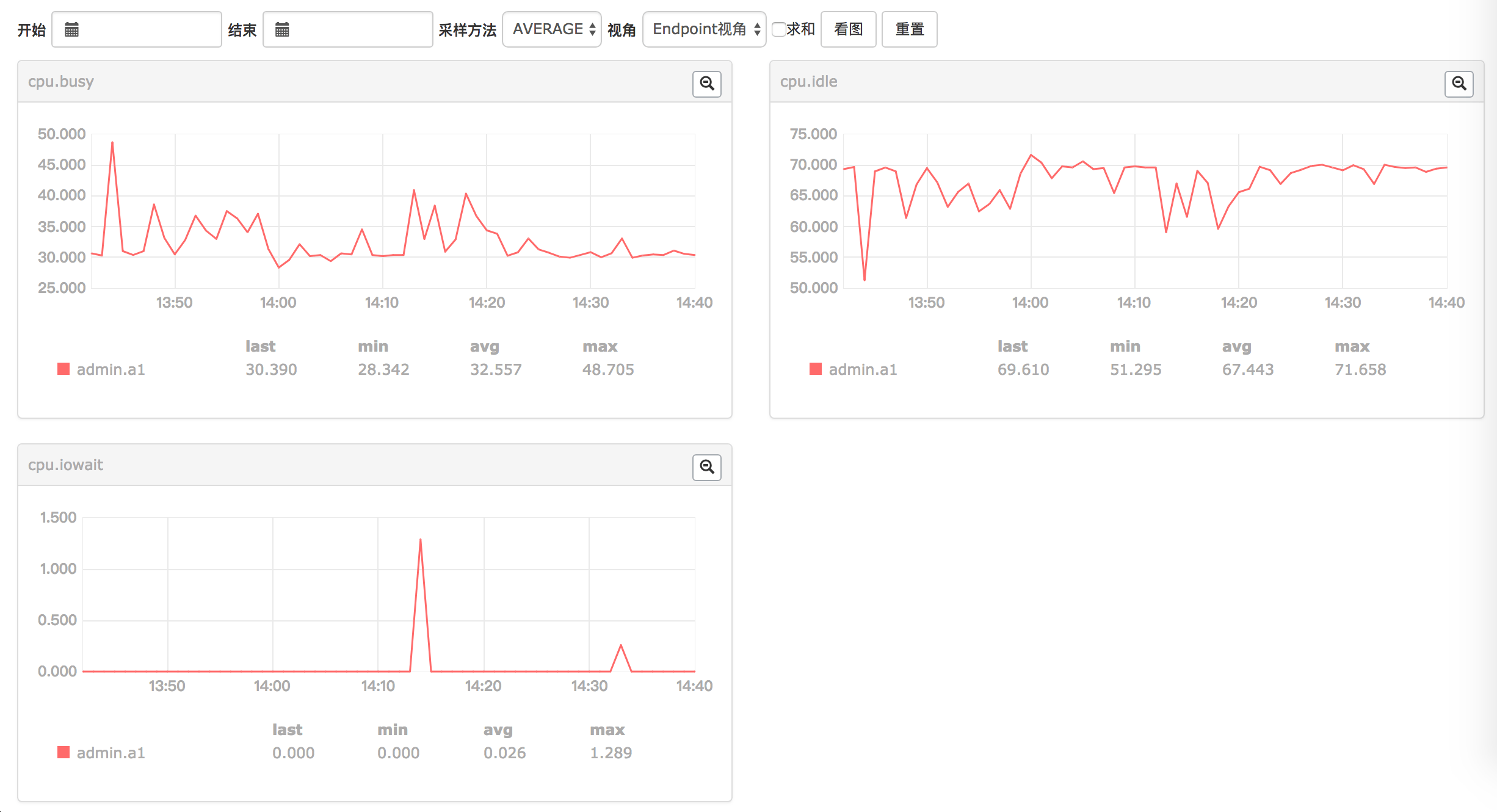The height and width of the screenshot is (812, 1497).
Task: Click calendar icon in 开始 field
Action: pyautogui.click(x=71, y=29)
